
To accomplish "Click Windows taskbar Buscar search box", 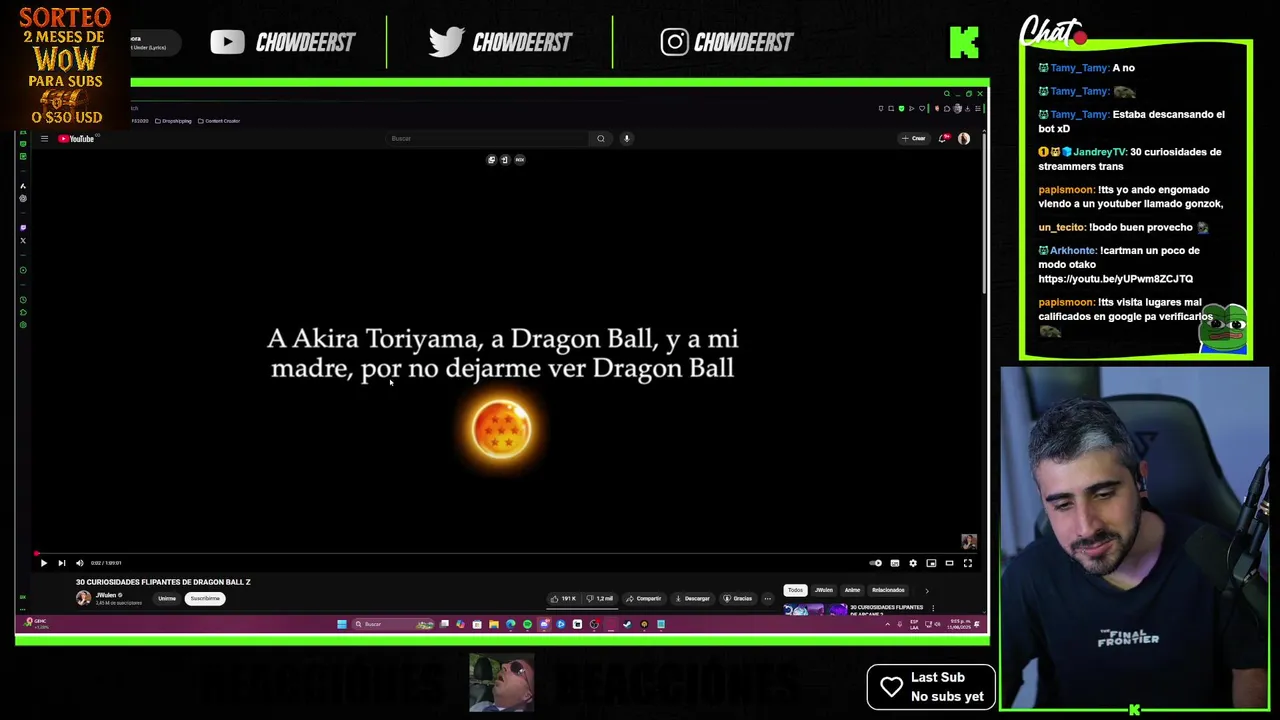I will point(392,624).
